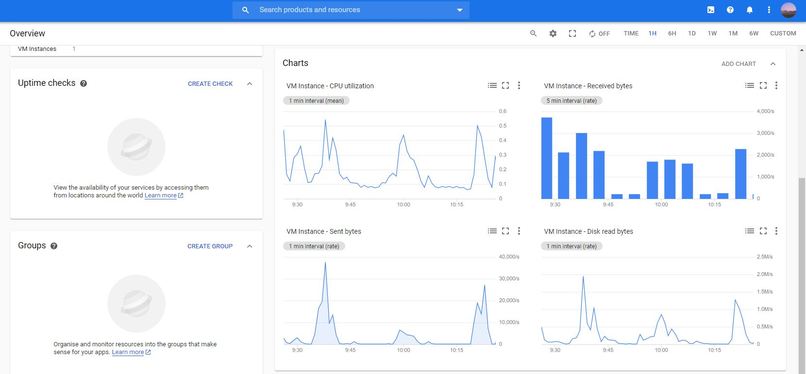The height and width of the screenshot is (374, 806).
Task: Open the help question mark menu
Action: point(730,10)
